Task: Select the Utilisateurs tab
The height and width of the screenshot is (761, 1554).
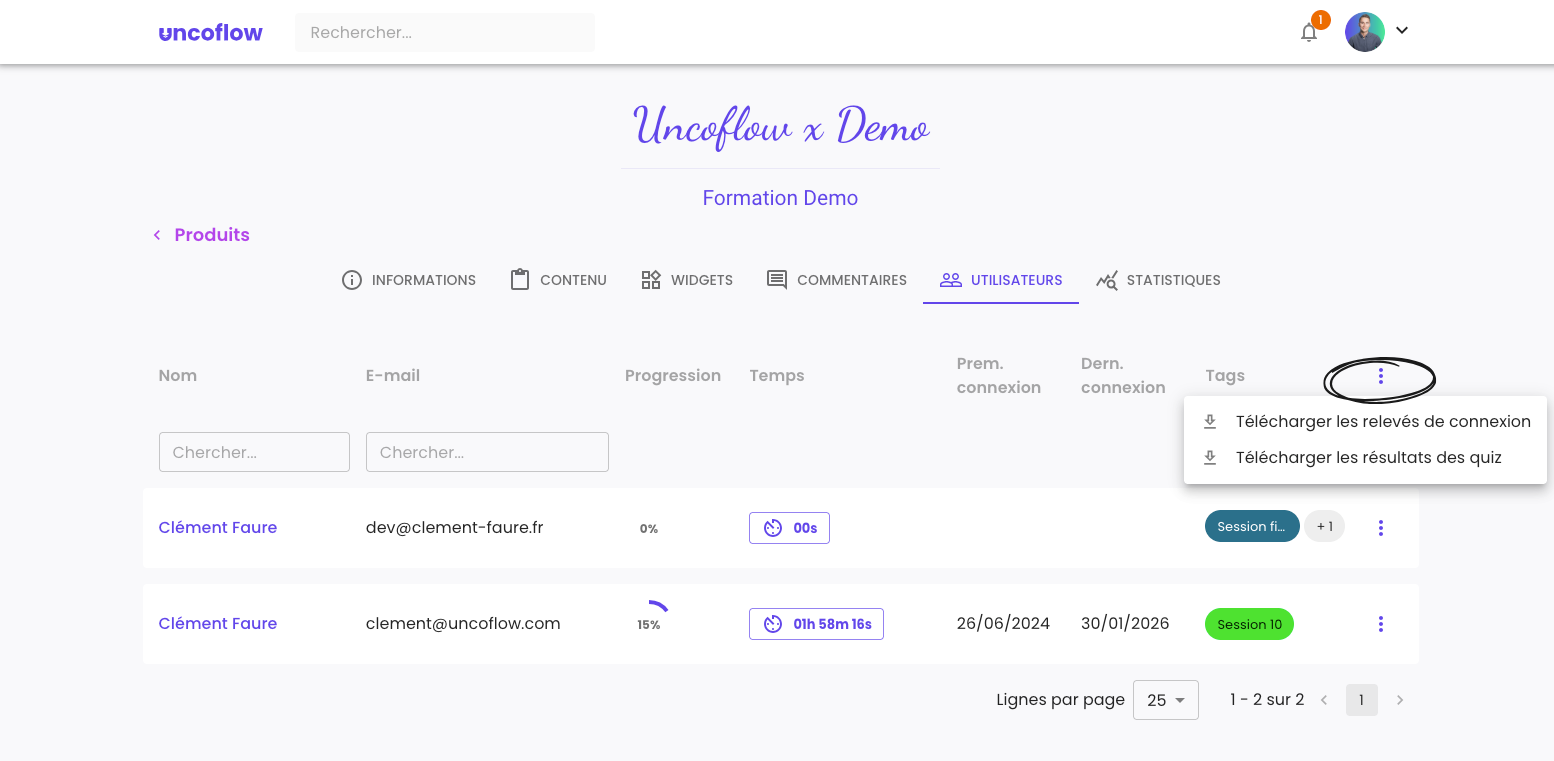Action: pyautogui.click(x=1001, y=280)
